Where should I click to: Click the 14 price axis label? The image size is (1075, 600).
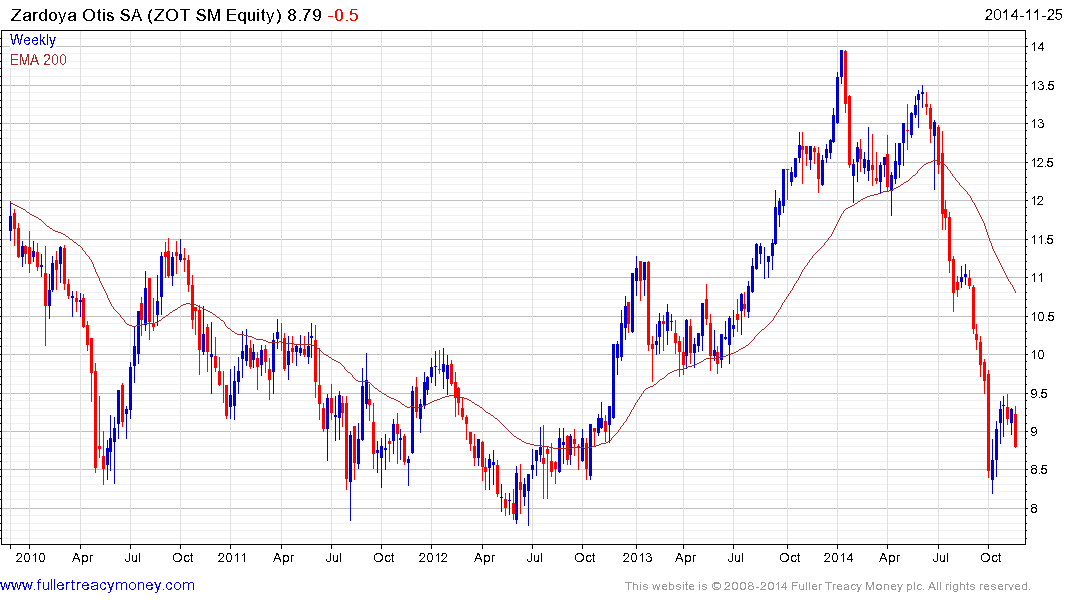point(1037,47)
